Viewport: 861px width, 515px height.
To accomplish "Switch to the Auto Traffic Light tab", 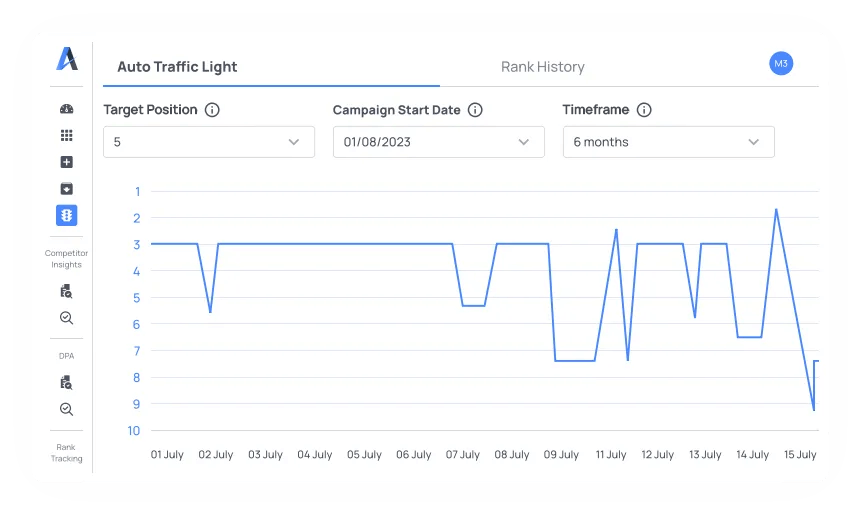I will coord(177,67).
